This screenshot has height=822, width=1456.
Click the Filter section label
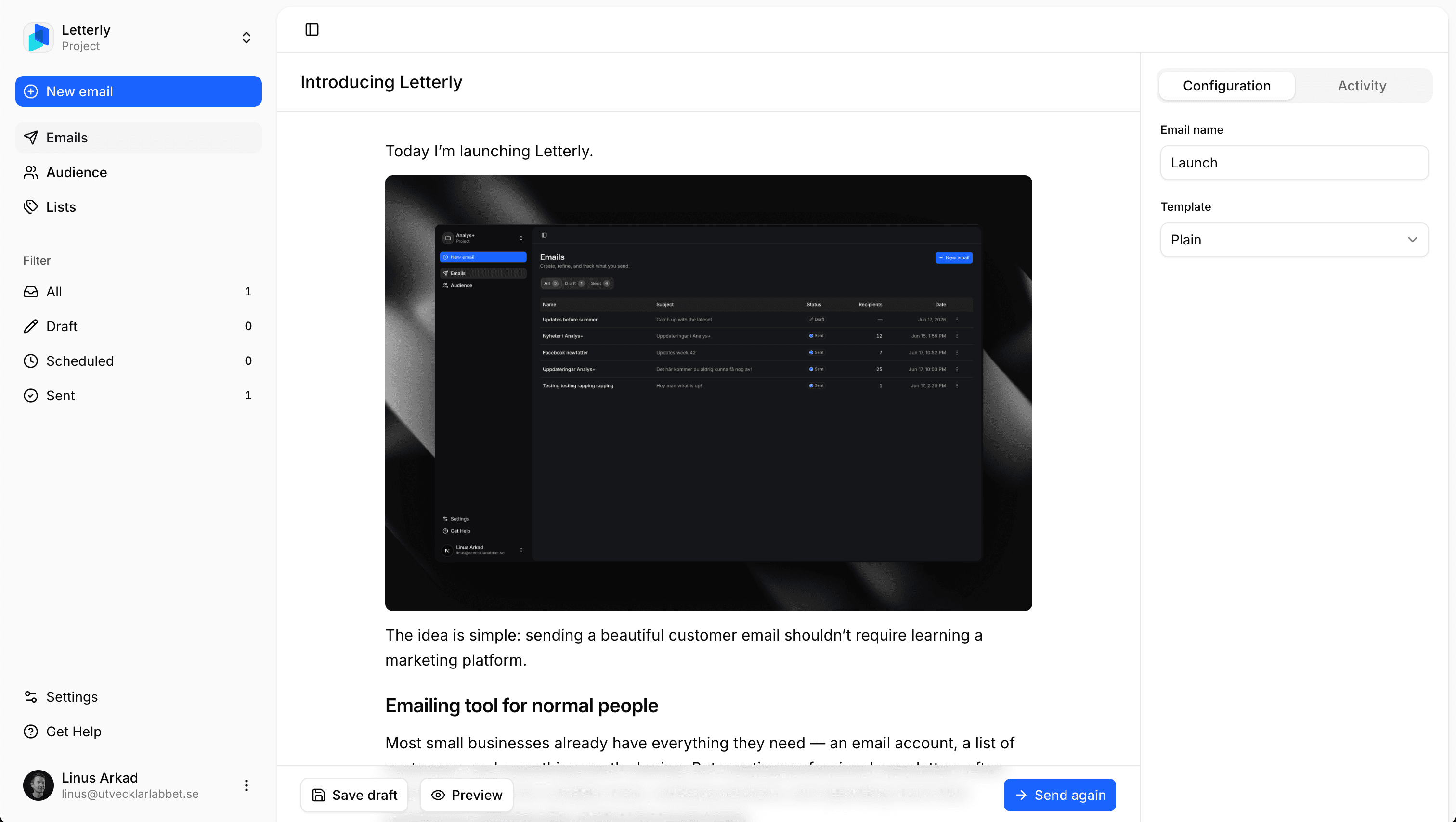[x=37, y=260]
